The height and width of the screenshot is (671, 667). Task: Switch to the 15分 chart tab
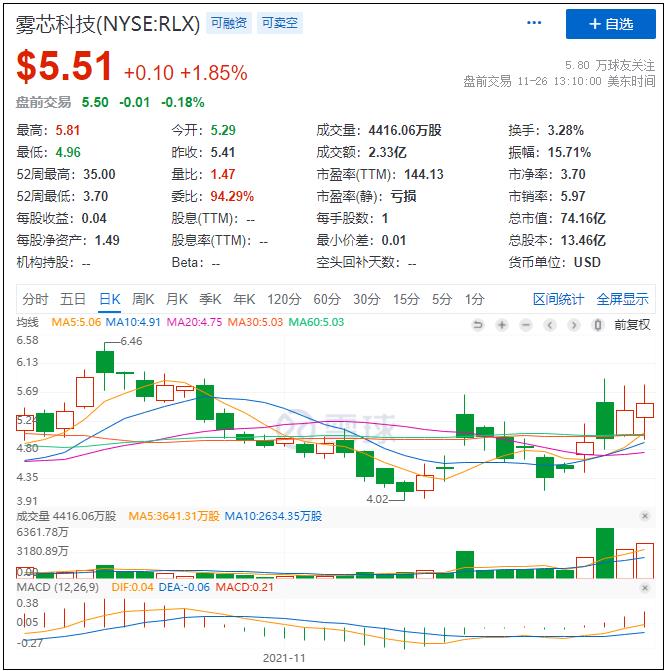pos(406,299)
